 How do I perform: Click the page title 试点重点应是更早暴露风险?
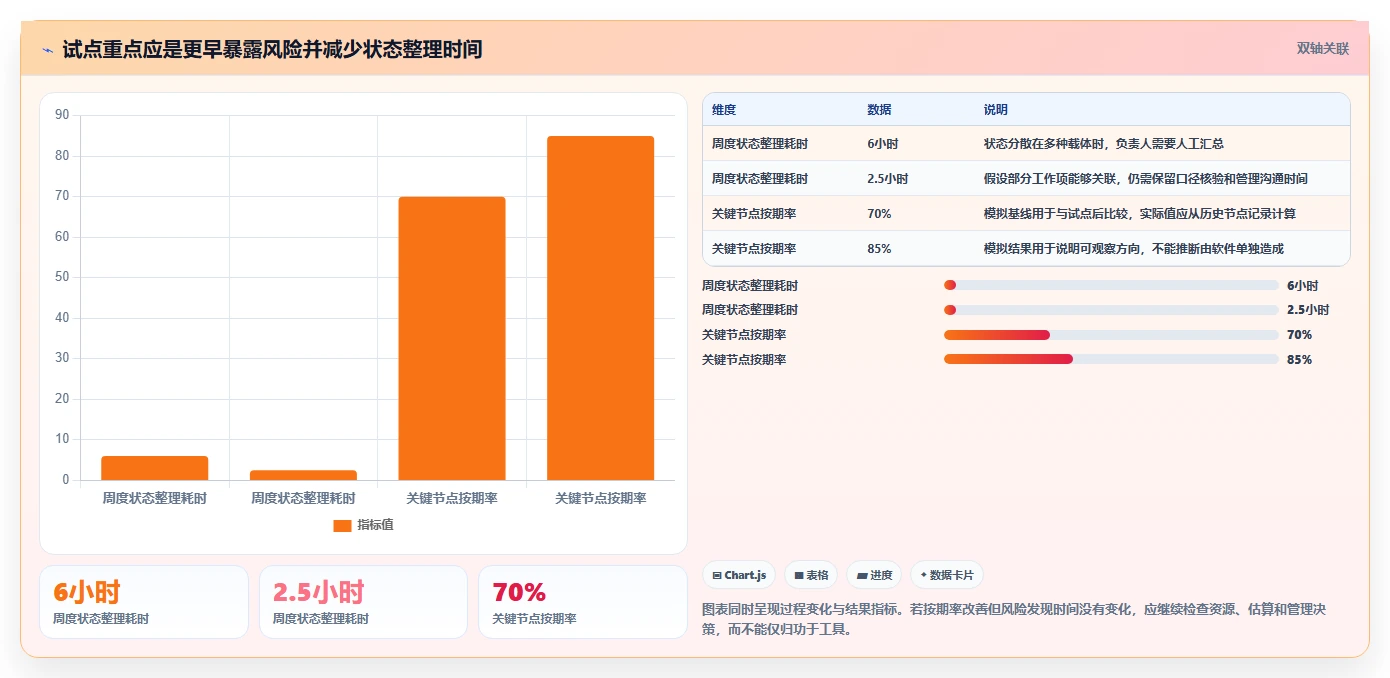click(x=272, y=49)
